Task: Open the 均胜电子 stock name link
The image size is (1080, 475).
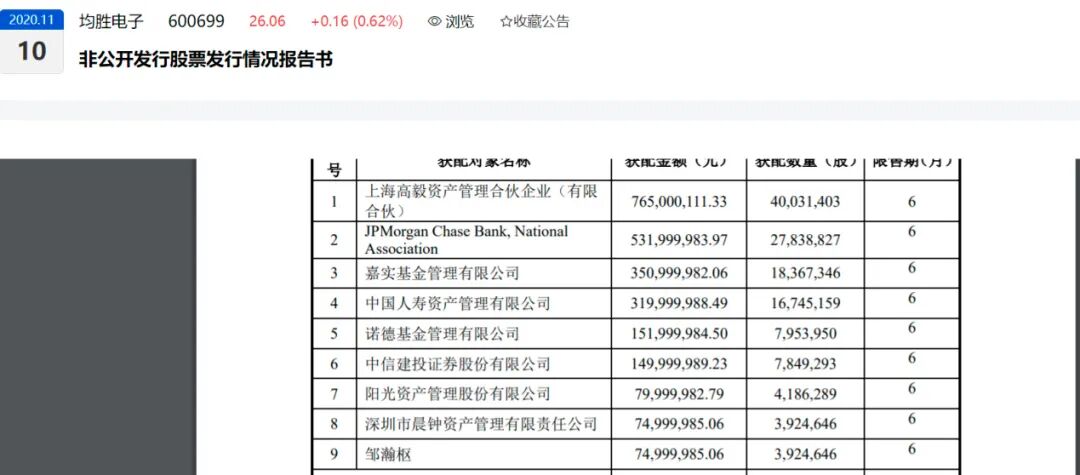Action: [x=111, y=21]
